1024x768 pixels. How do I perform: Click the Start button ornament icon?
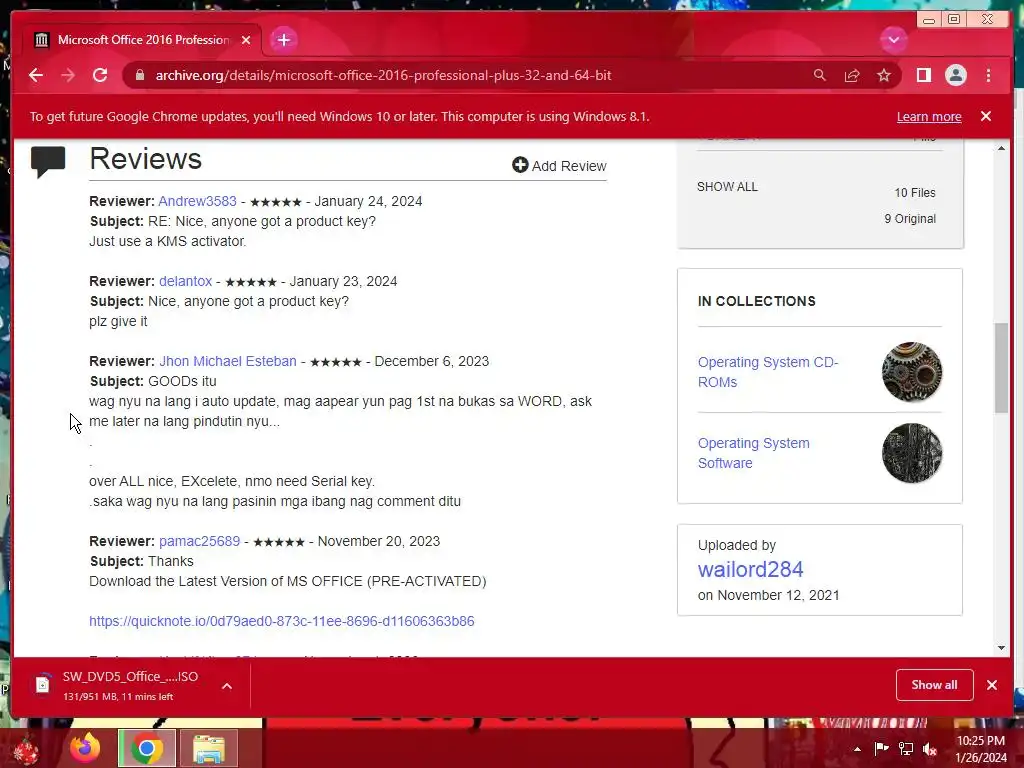point(26,749)
